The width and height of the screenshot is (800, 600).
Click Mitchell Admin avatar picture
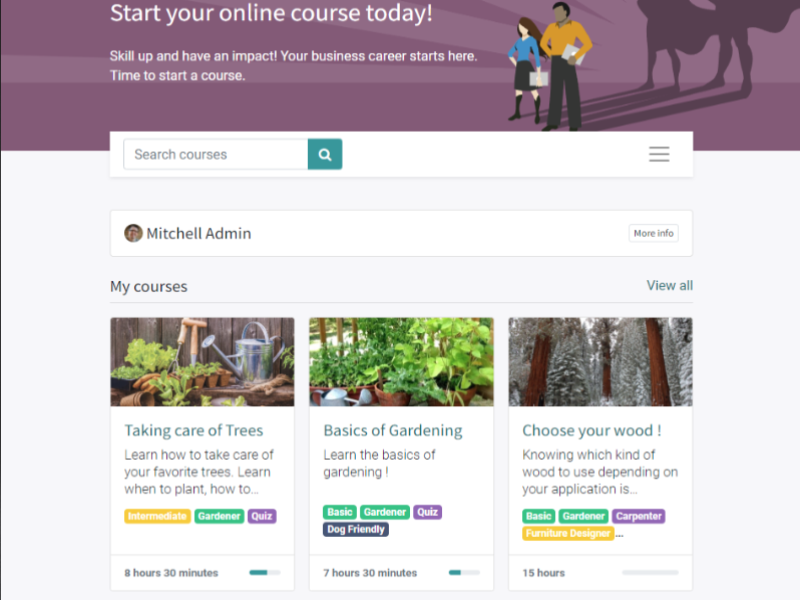click(133, 233)
